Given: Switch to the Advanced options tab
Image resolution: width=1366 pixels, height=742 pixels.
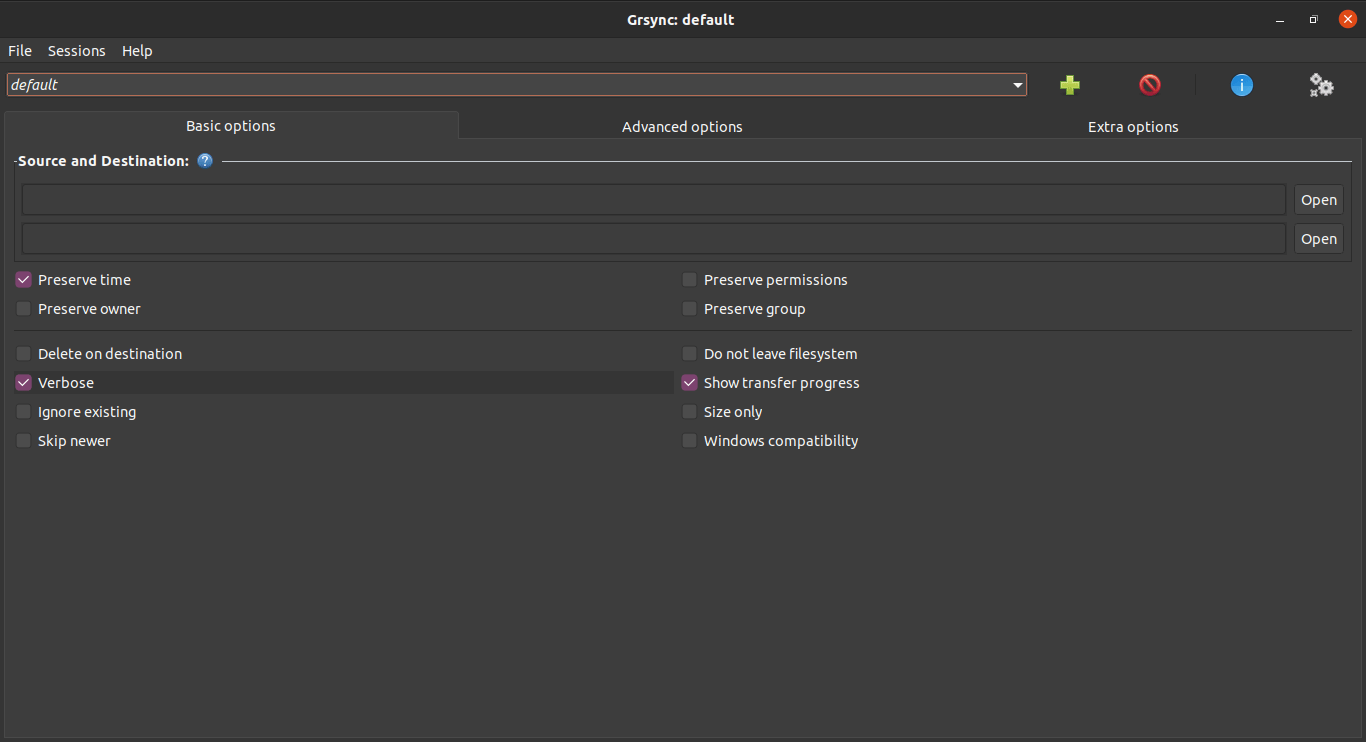Looking at the screenshot, I should tap(682, 127).
